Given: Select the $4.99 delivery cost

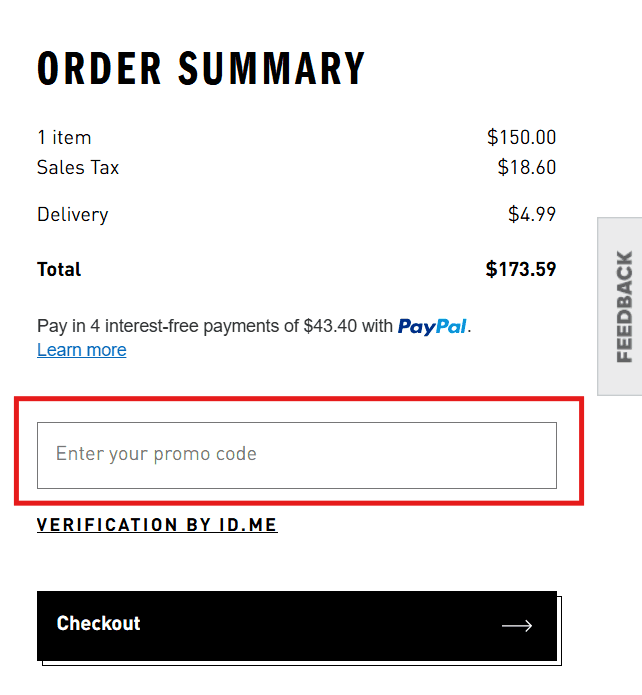Looking at the screenshot, I should pos(532,214).
